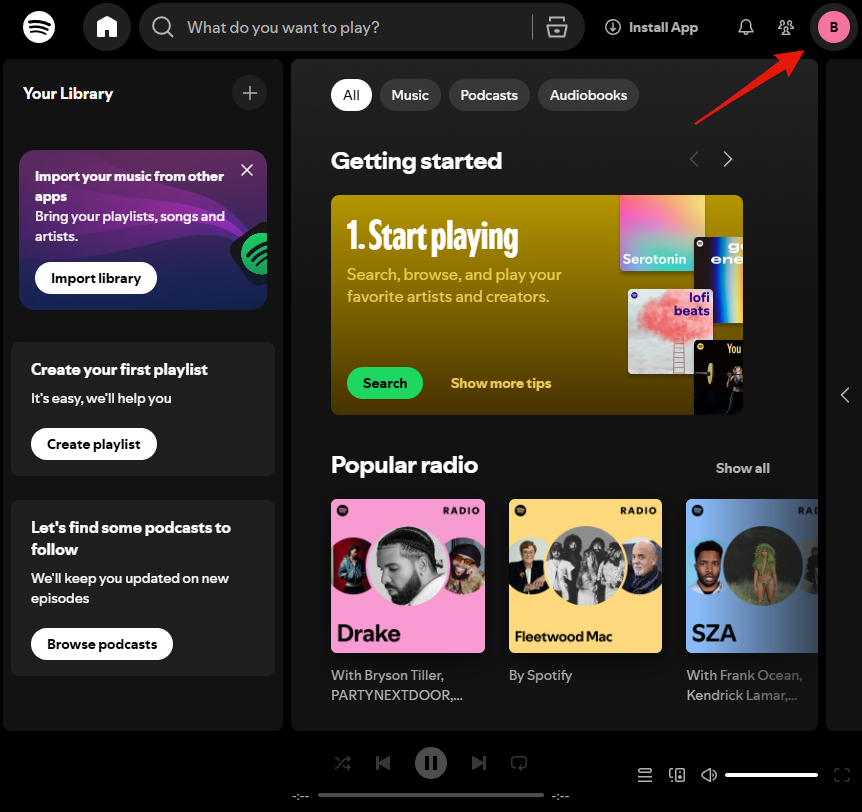
Task: Click the Install App download icon
Action: pyautogui.click(x=612, y=27)
